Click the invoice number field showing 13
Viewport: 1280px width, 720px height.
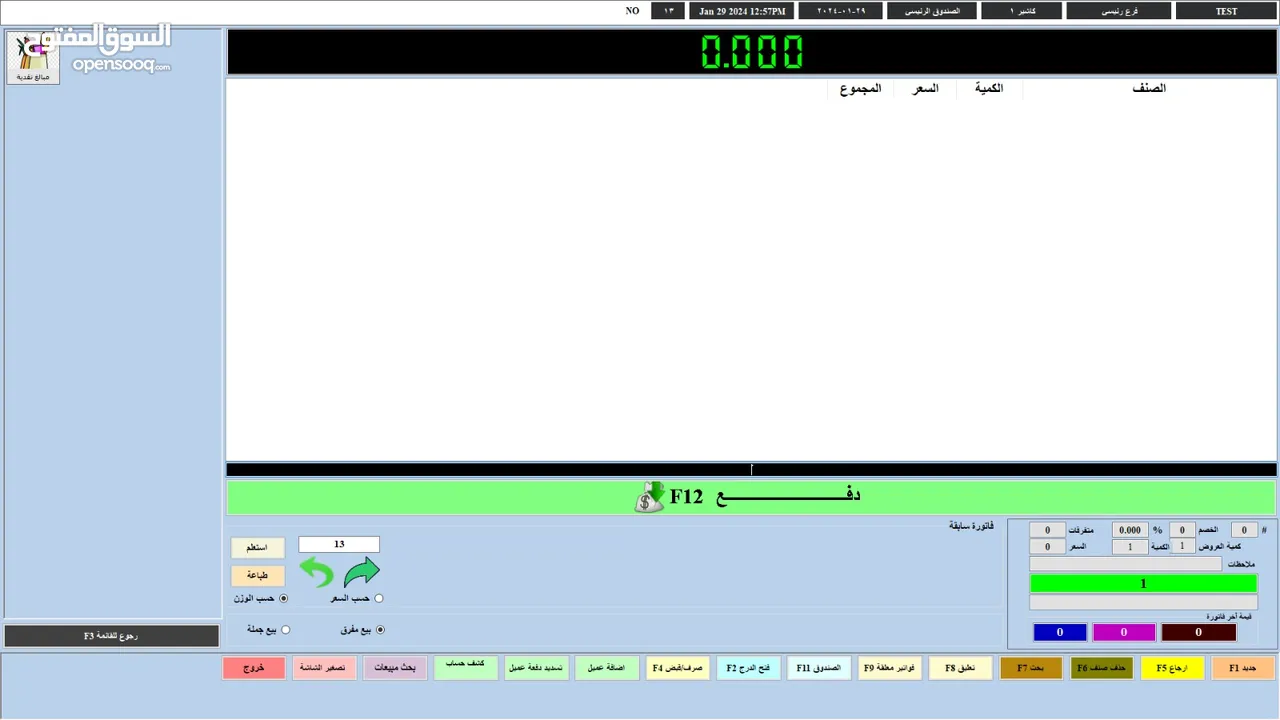(339, 544)
